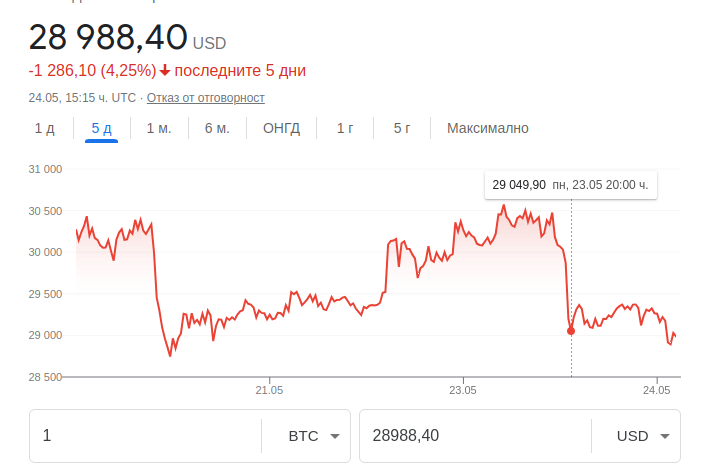
Task: Click the 24.05 date axis marker
Action: (656, 390)
